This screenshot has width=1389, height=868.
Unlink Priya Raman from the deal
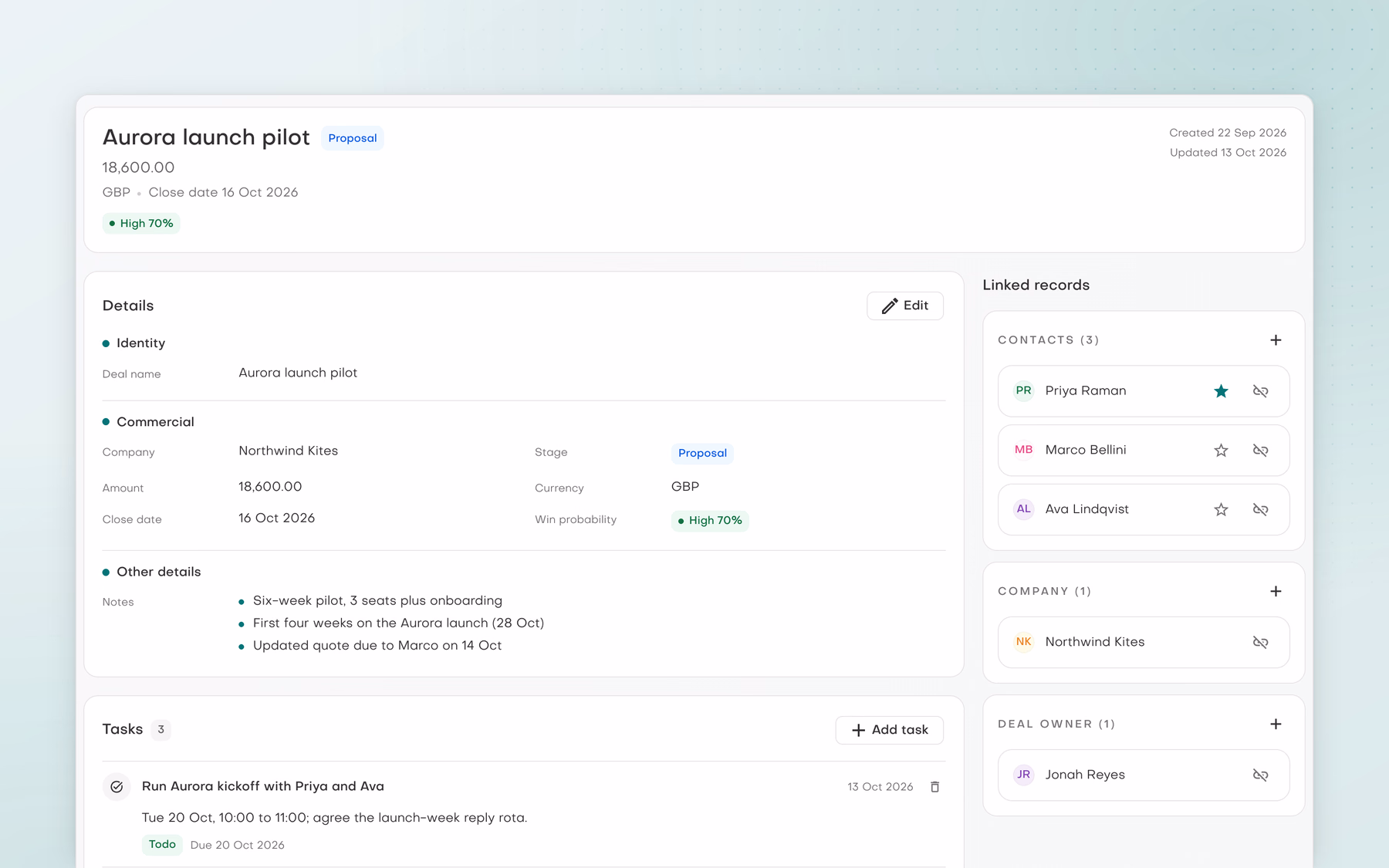(1260, 391)
